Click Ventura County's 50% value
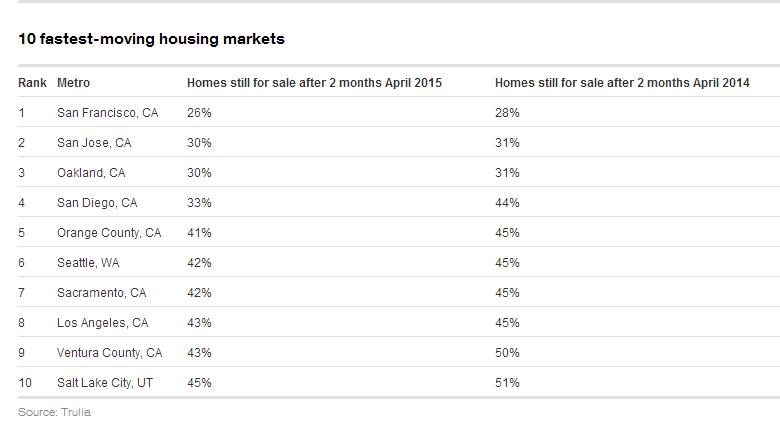 507,353
